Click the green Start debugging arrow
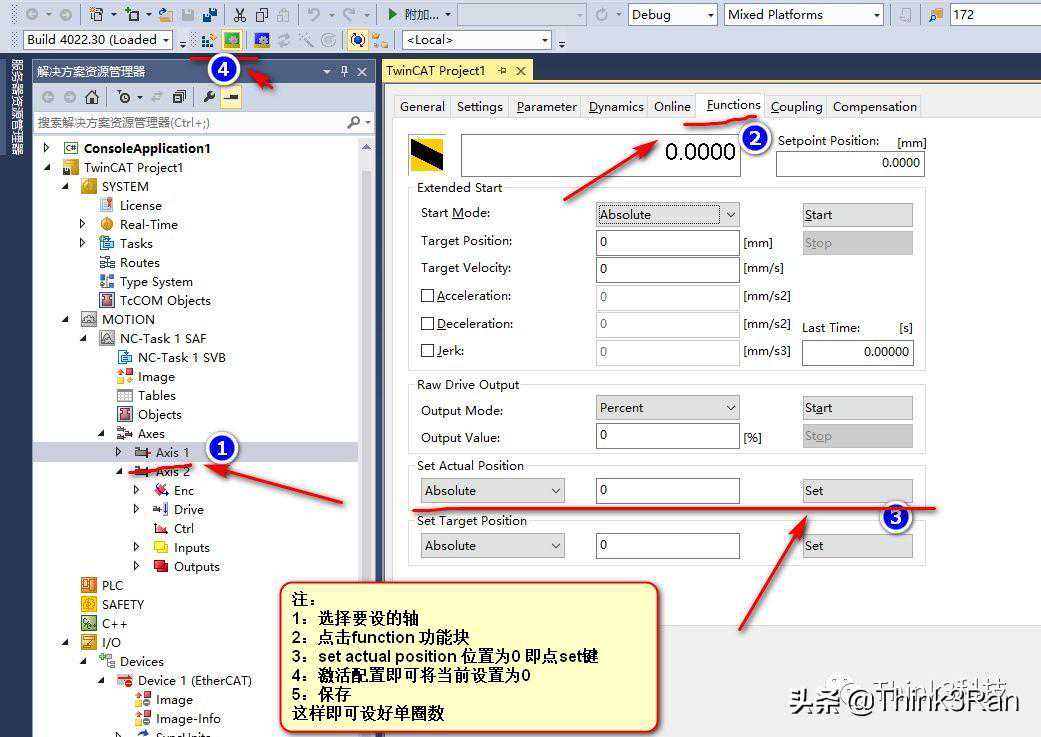The height and width of the screenshot is (737, 1041). click(x=393, y=15)
